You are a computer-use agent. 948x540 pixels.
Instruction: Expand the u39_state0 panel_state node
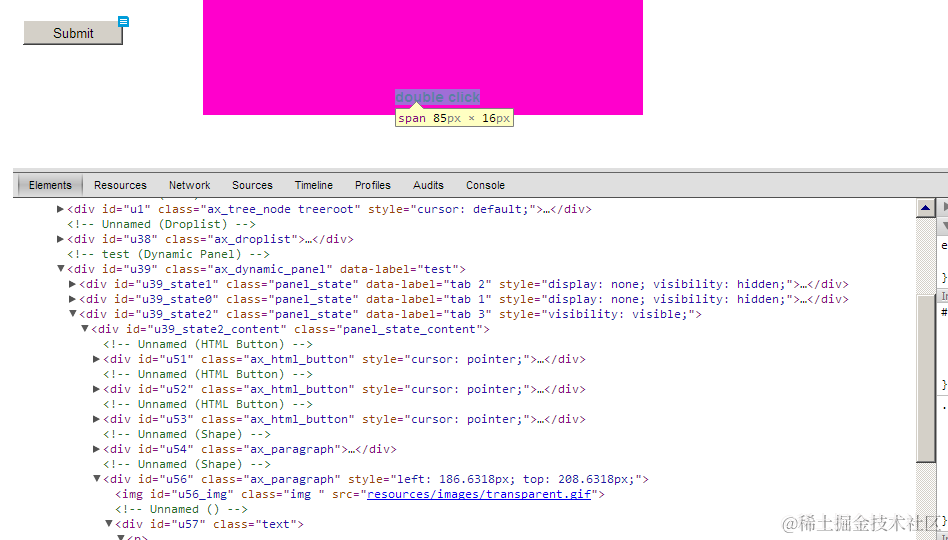tap(73, 299)
